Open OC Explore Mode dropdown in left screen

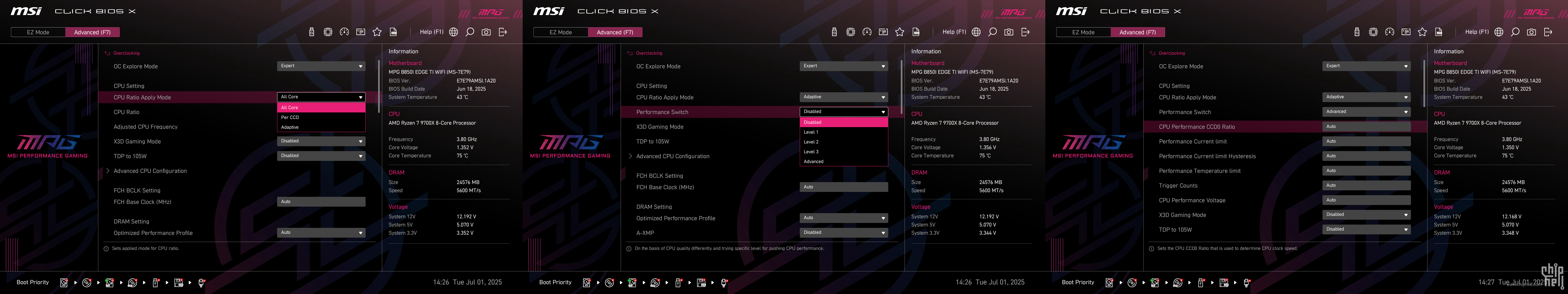pyautogui.click(x=321, y=66)
